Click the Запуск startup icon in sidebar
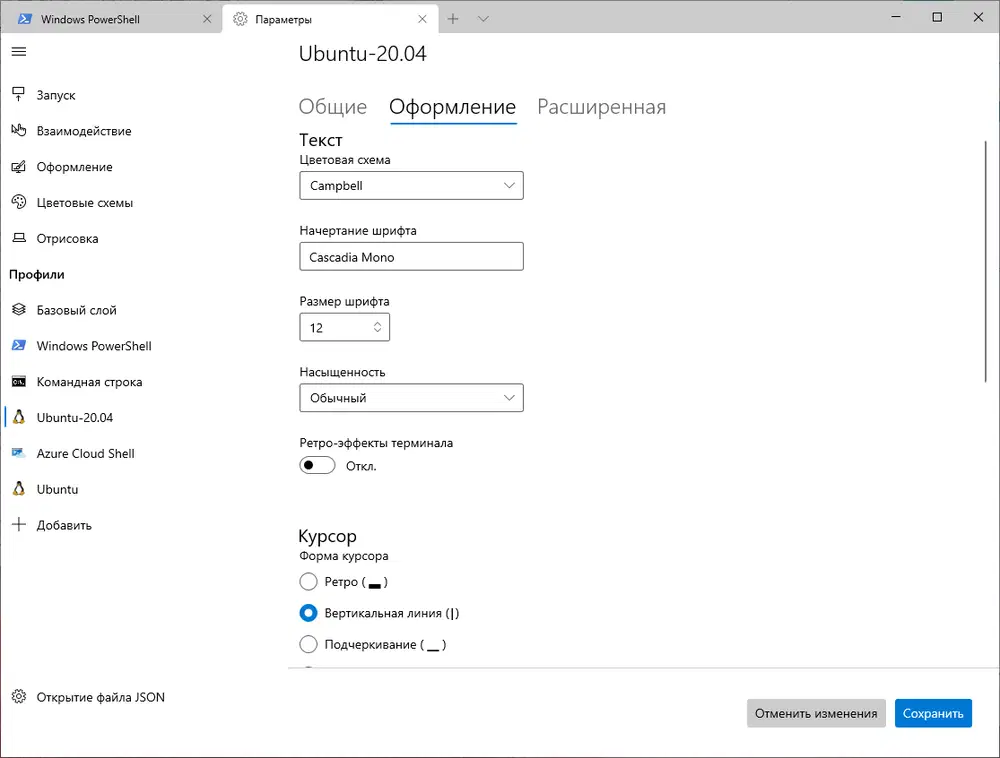Viewport: 1000px width, 758px height. 18,94
